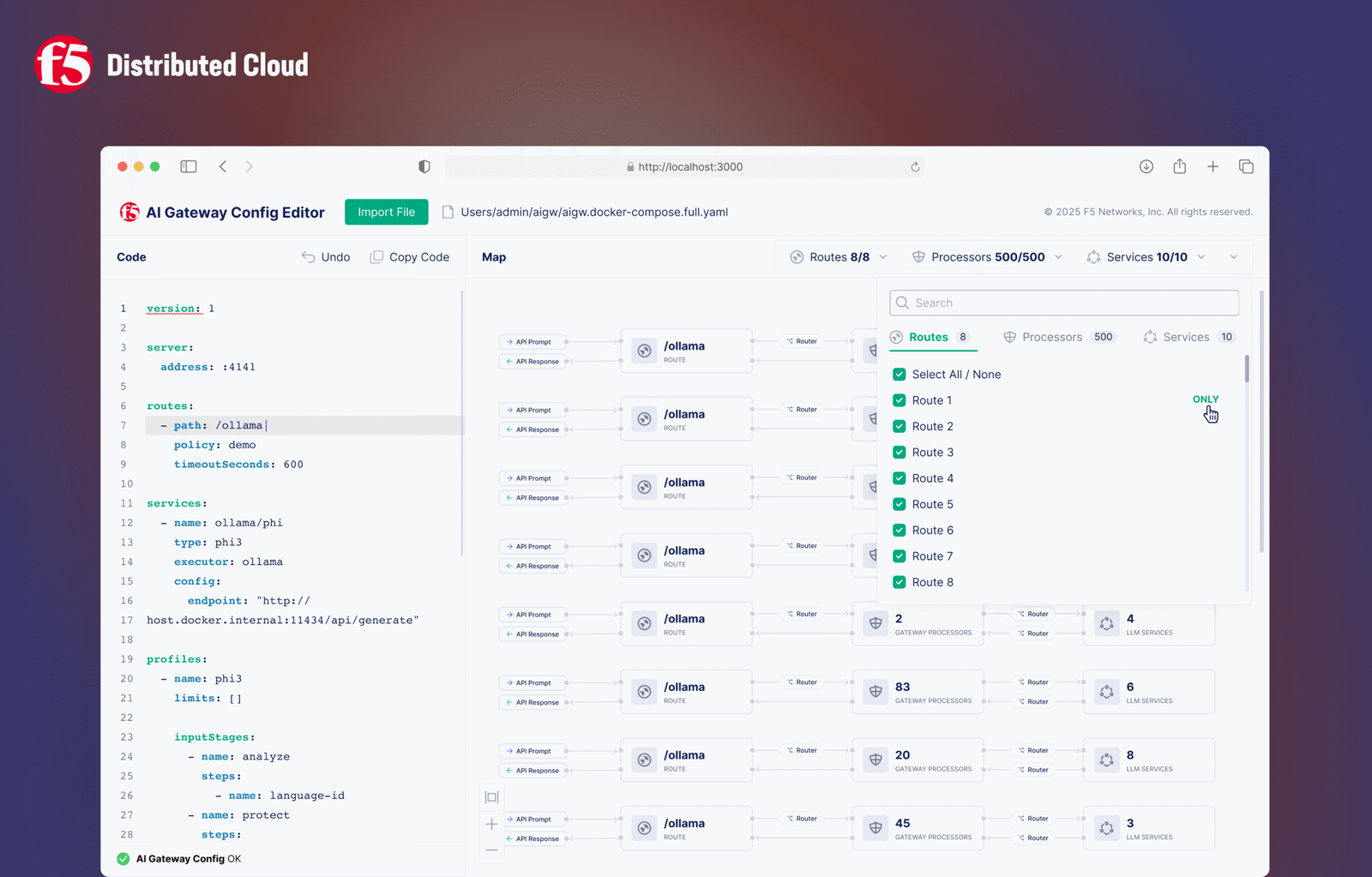The width and height of the screenshot is (1372, 877).
Task: Uncheck the Route 3 checkbox
Action: 899,453
